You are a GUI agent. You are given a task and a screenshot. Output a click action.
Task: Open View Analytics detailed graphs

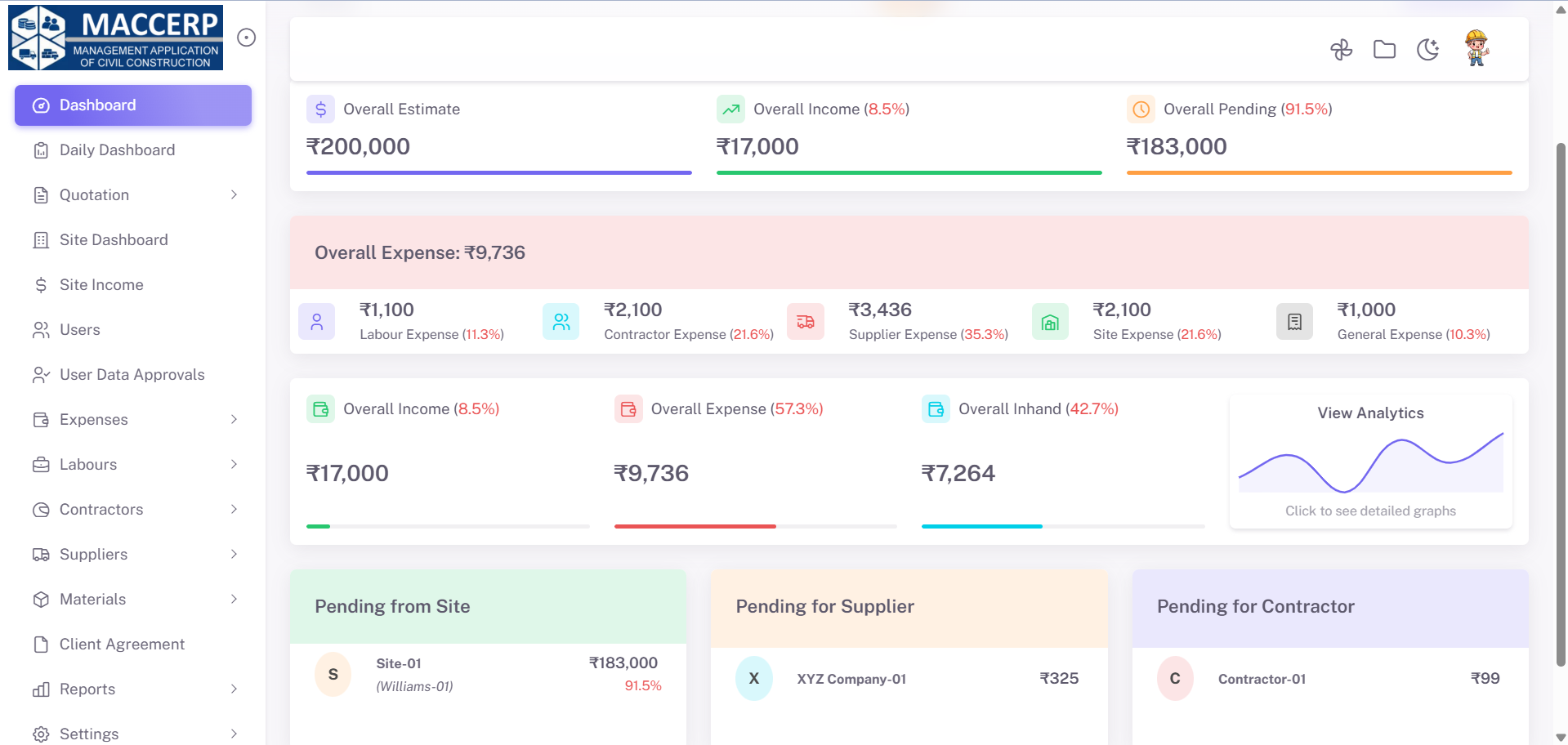1370,462
